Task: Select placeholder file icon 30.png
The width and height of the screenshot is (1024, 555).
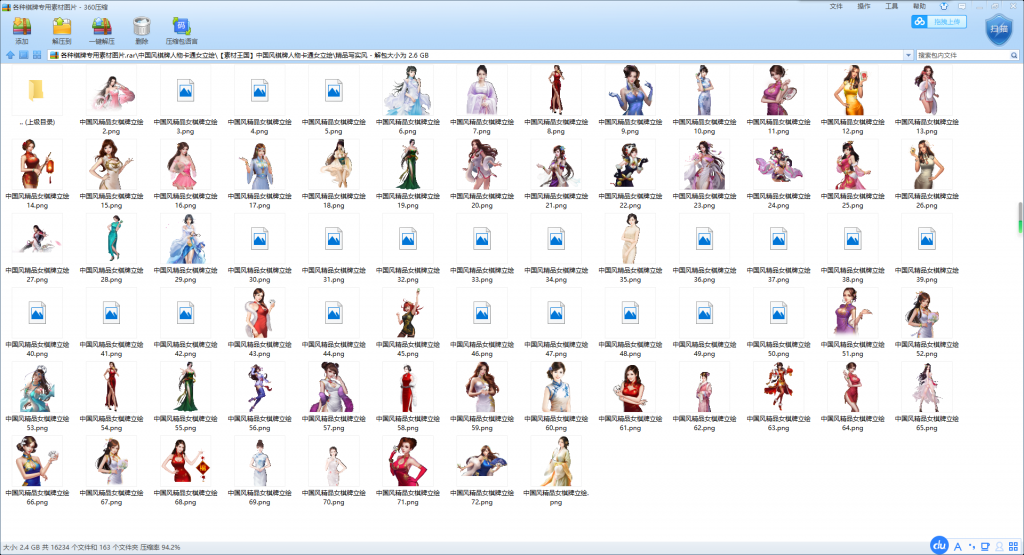Action: pos(259,239)
